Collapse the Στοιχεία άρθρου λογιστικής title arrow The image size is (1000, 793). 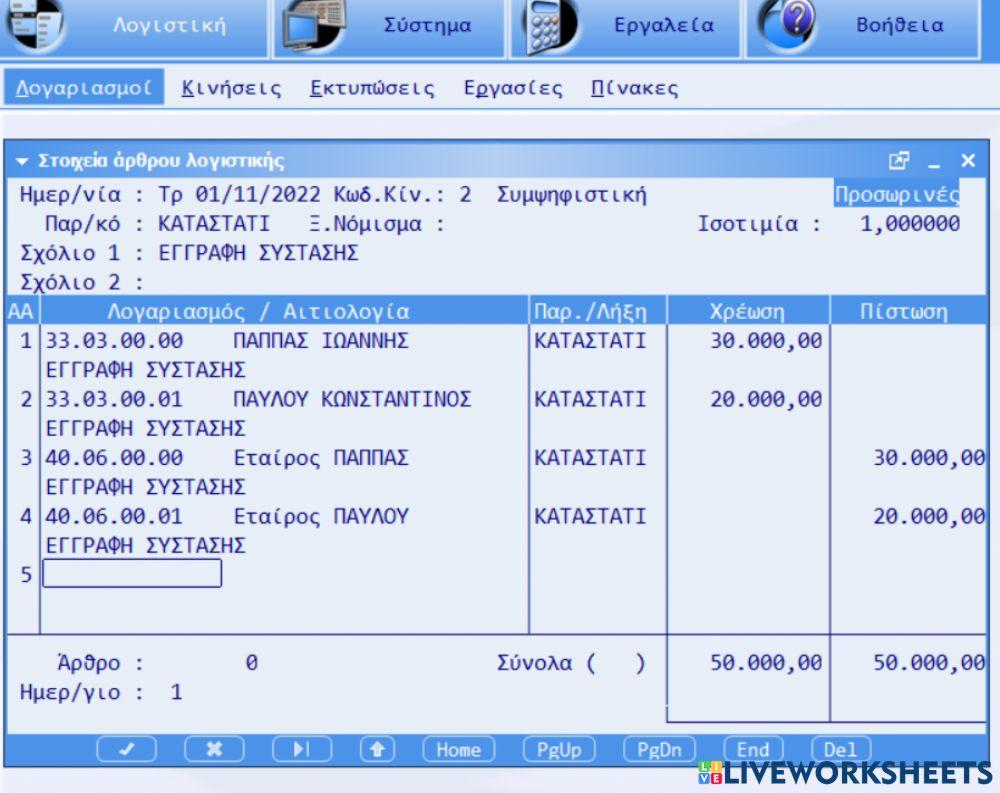(x=23, y=162)
